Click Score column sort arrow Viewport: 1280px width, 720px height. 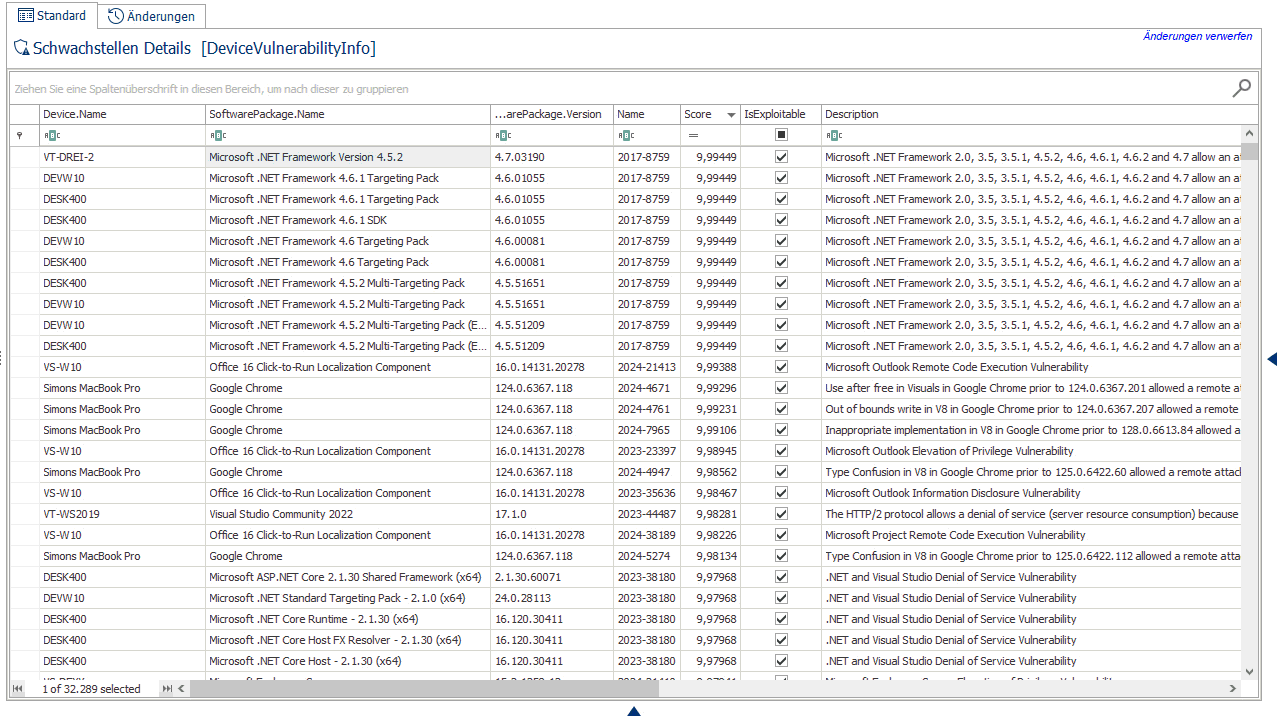coord(731,115)
